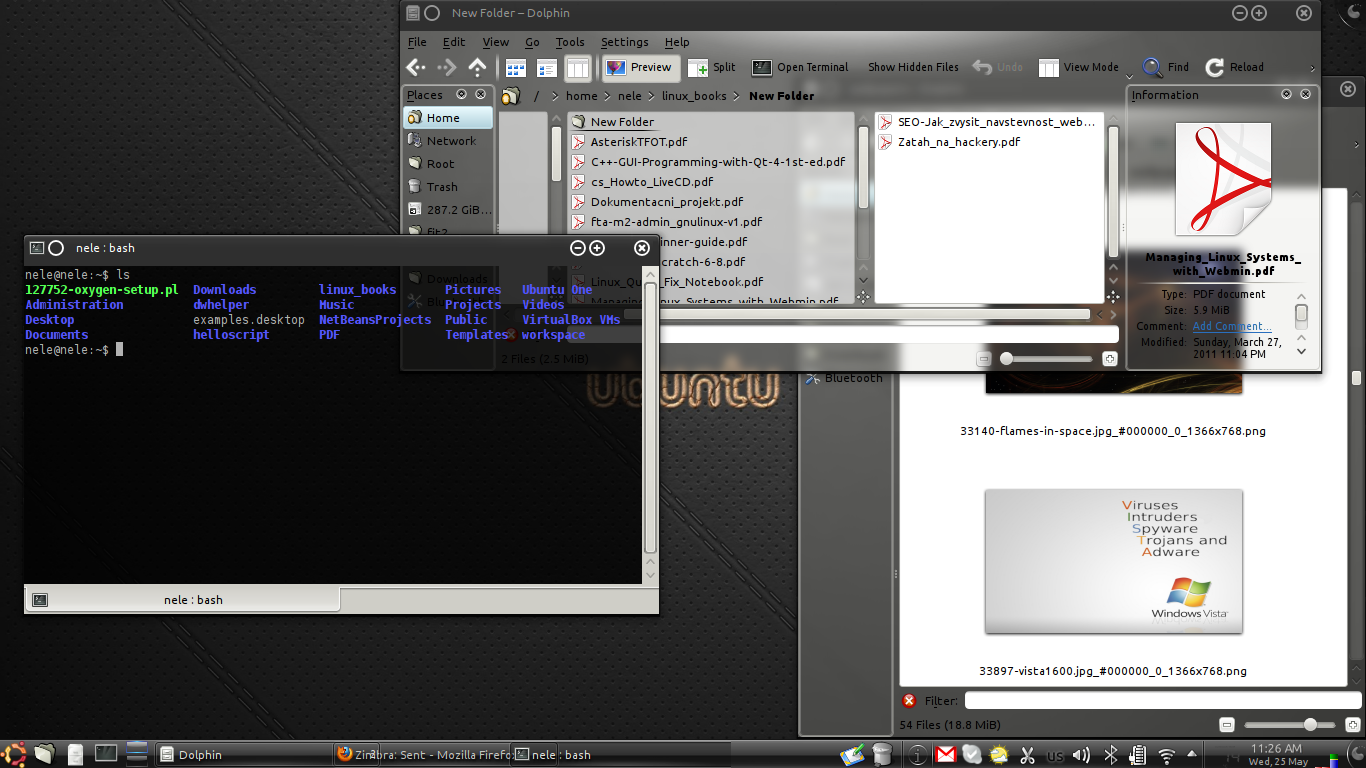Switch to Columns view mode
This screenshot has height=768, width=1366.
(578, 68)
